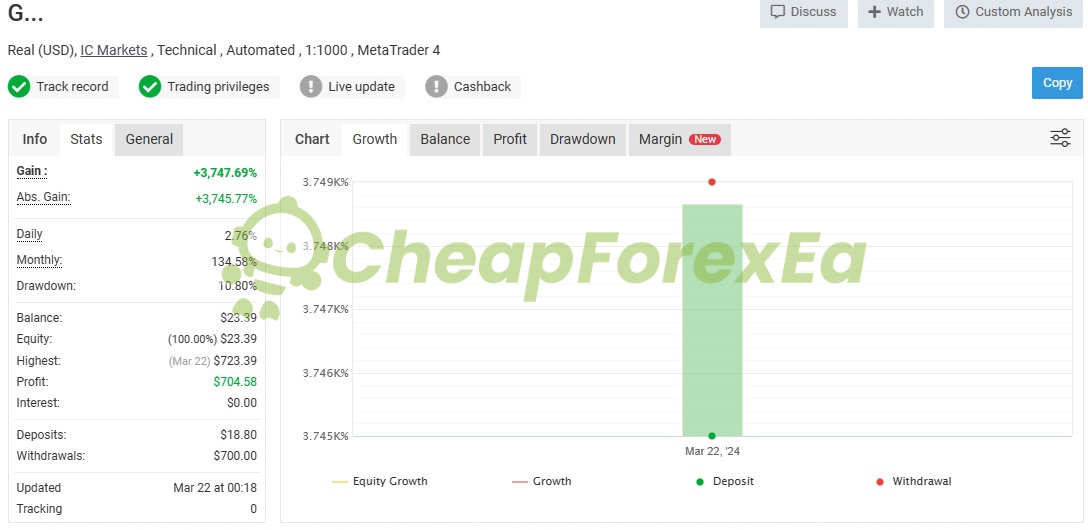This screenshot has height=530, width=1088.
Task: Click the Withdrawals value $700.00
Action: (235, 456)
